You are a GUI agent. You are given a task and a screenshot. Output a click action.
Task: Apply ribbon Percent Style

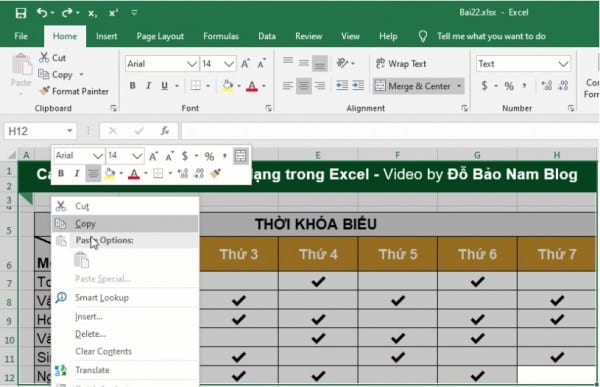tap(509, 86)
